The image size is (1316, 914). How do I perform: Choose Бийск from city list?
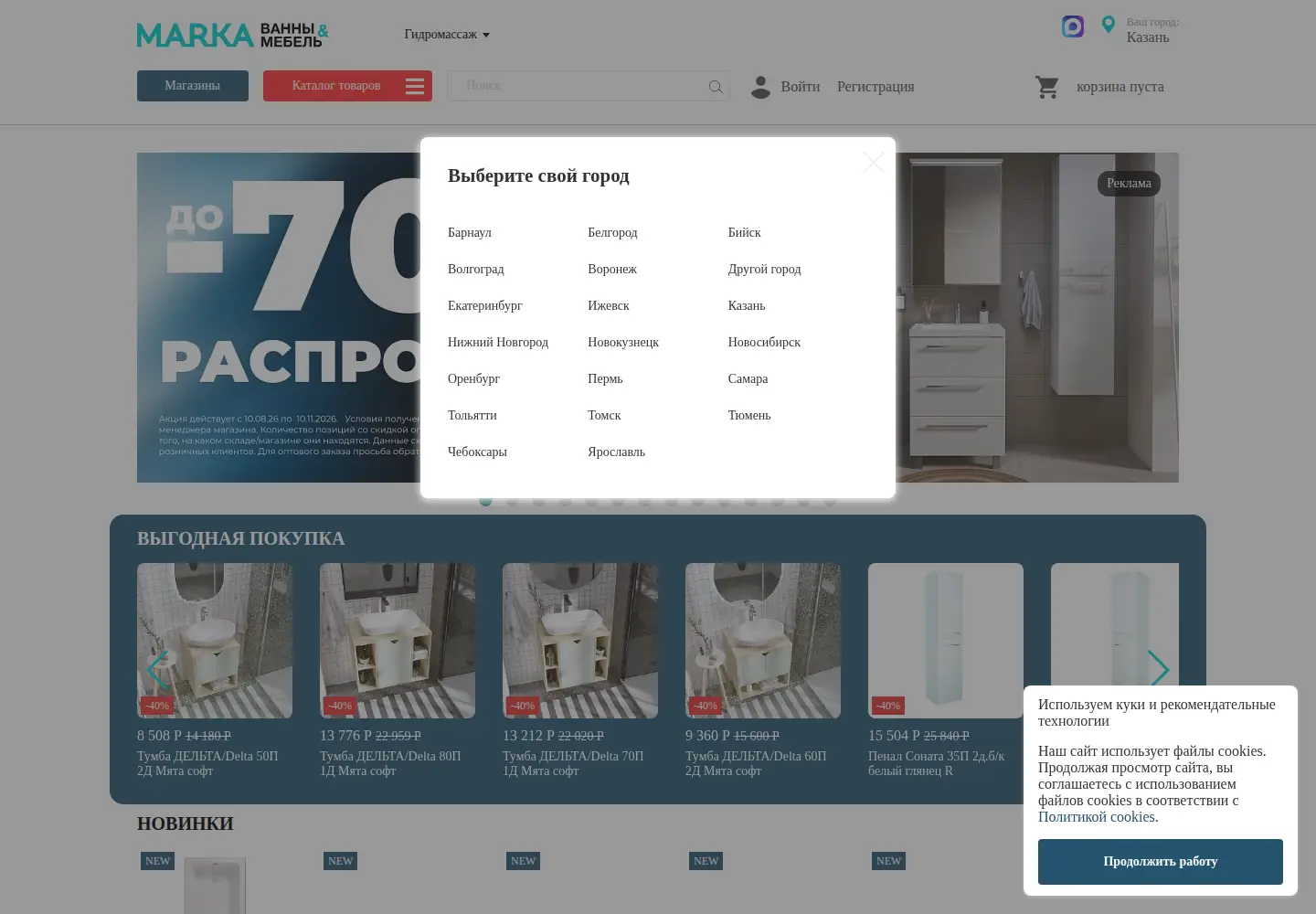click(x=744, y=233)
